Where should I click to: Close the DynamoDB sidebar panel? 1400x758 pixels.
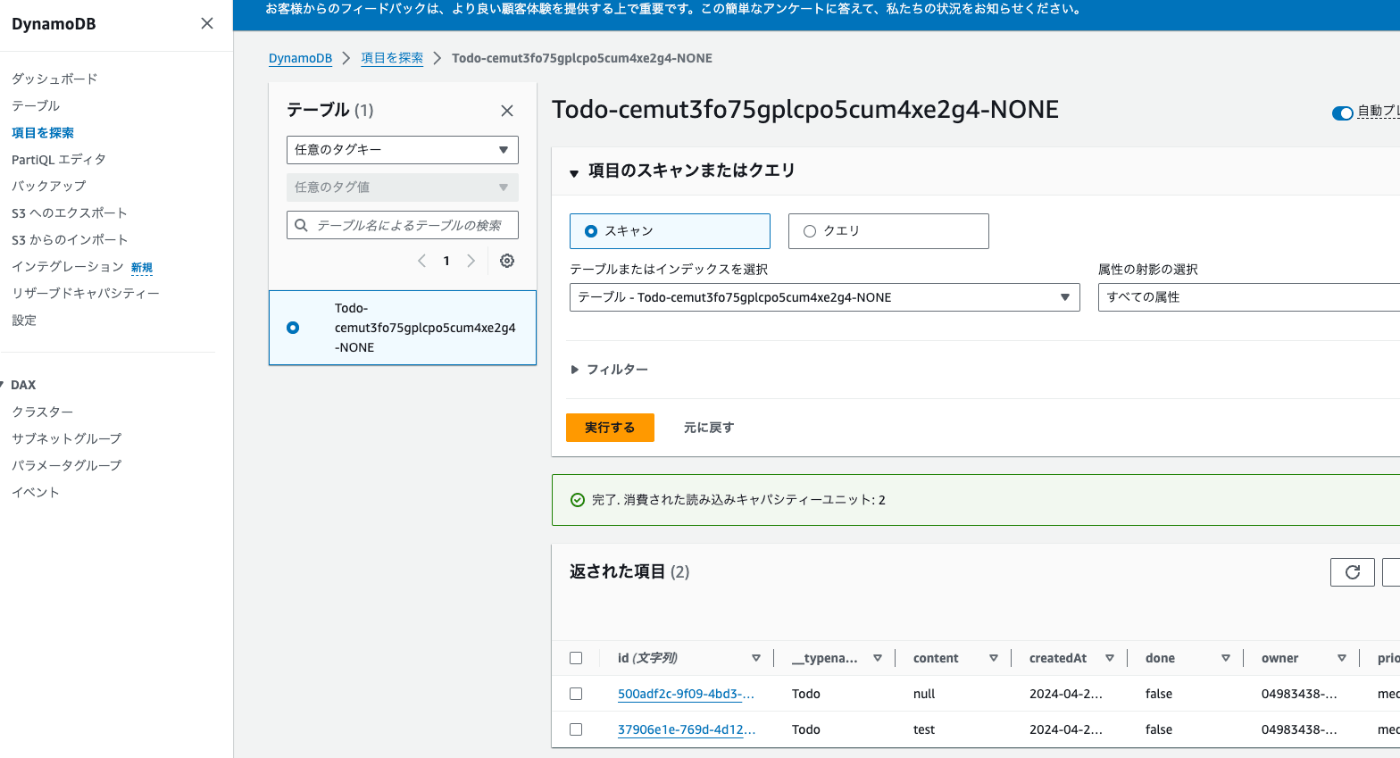click(207, 24)
